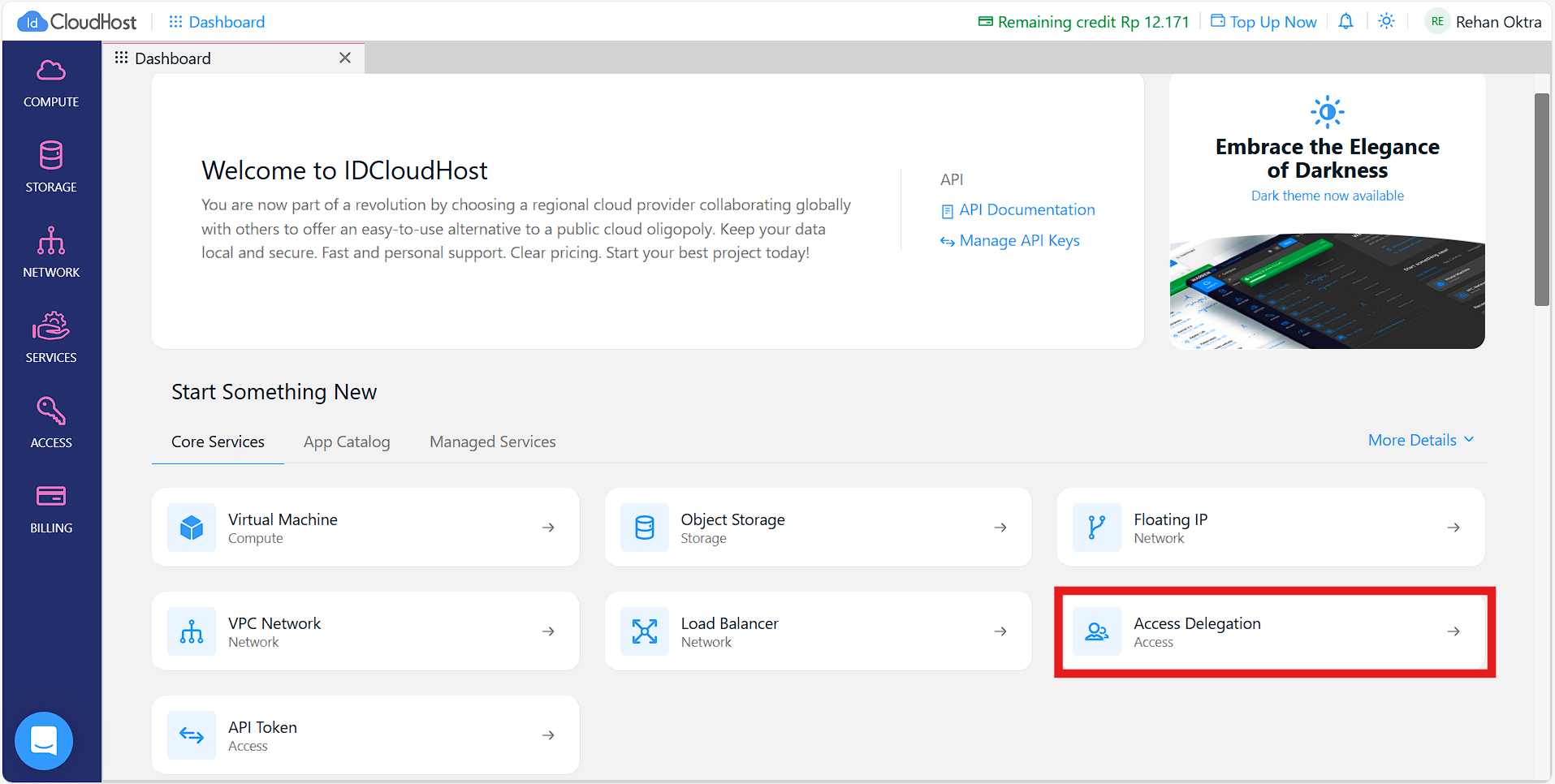Open the Access Delegation card arrow
1555x784 pixels.
click(1453, 631)
